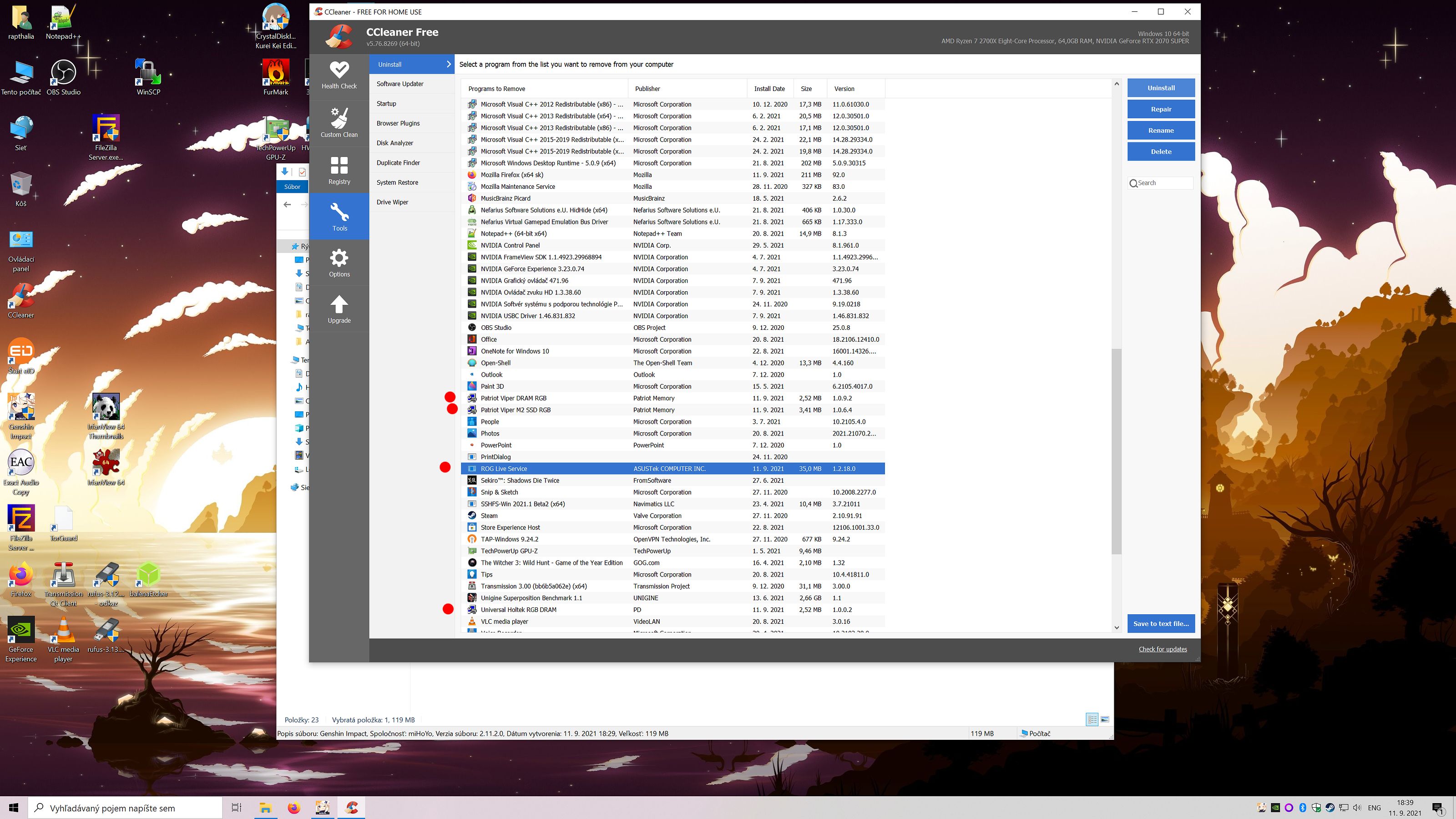Select The Witcher 3 list entry
Viewport: 1456px width, 819px height.
pyautogui.click(x=673, y=563)
